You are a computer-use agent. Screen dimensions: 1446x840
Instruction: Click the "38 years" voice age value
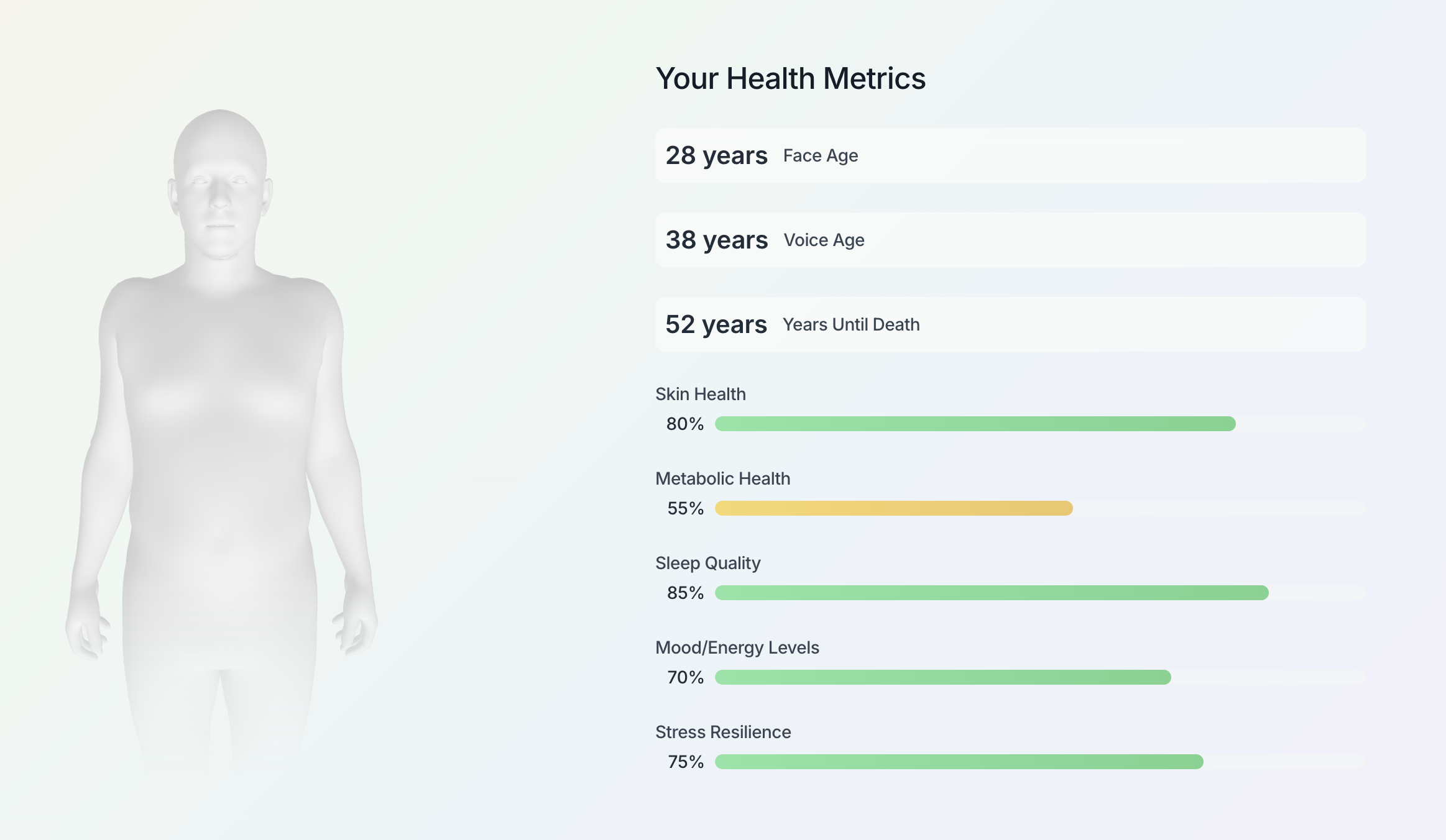[x=716, y=240]
